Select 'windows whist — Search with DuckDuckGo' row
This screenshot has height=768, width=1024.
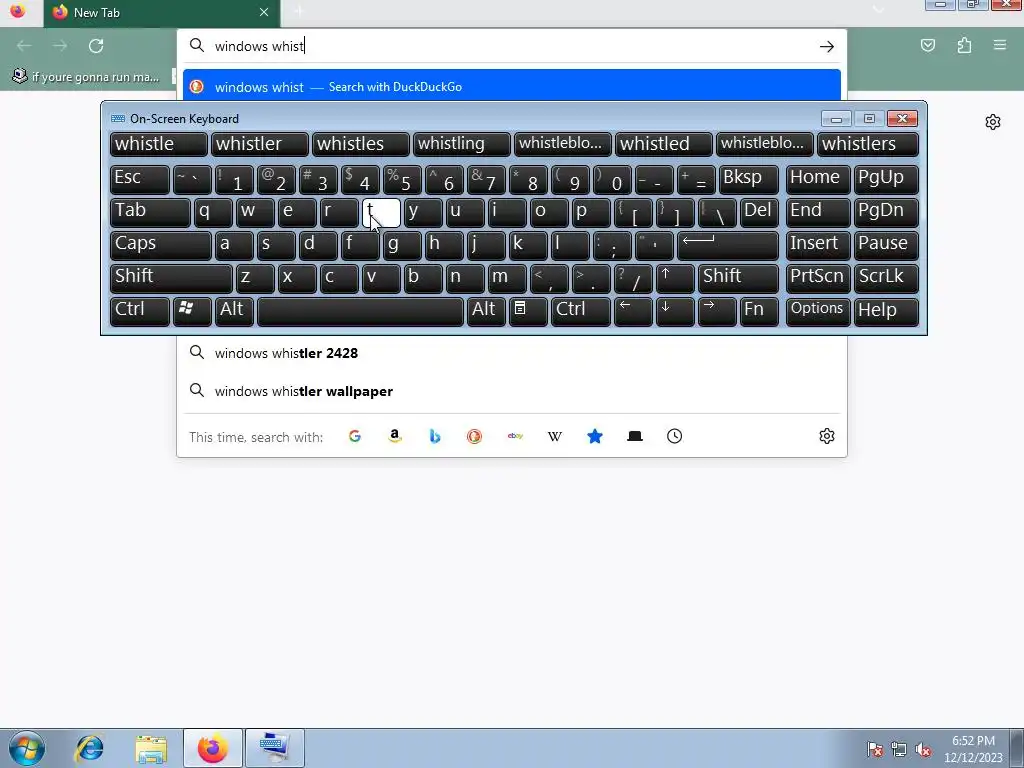512,87
